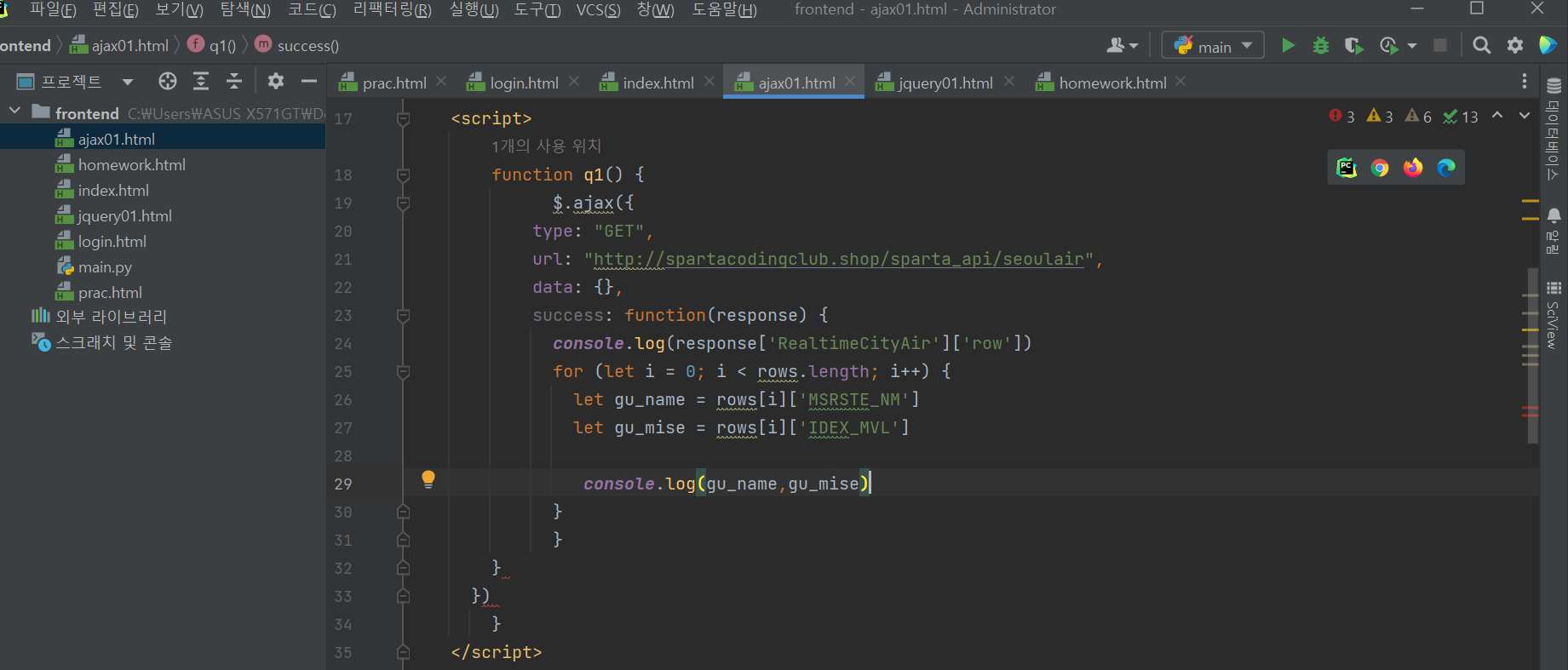The height and width of the screenshot is (670, 1568).
Task: Open the notifications bell tool window
Action: [1554, 230]
